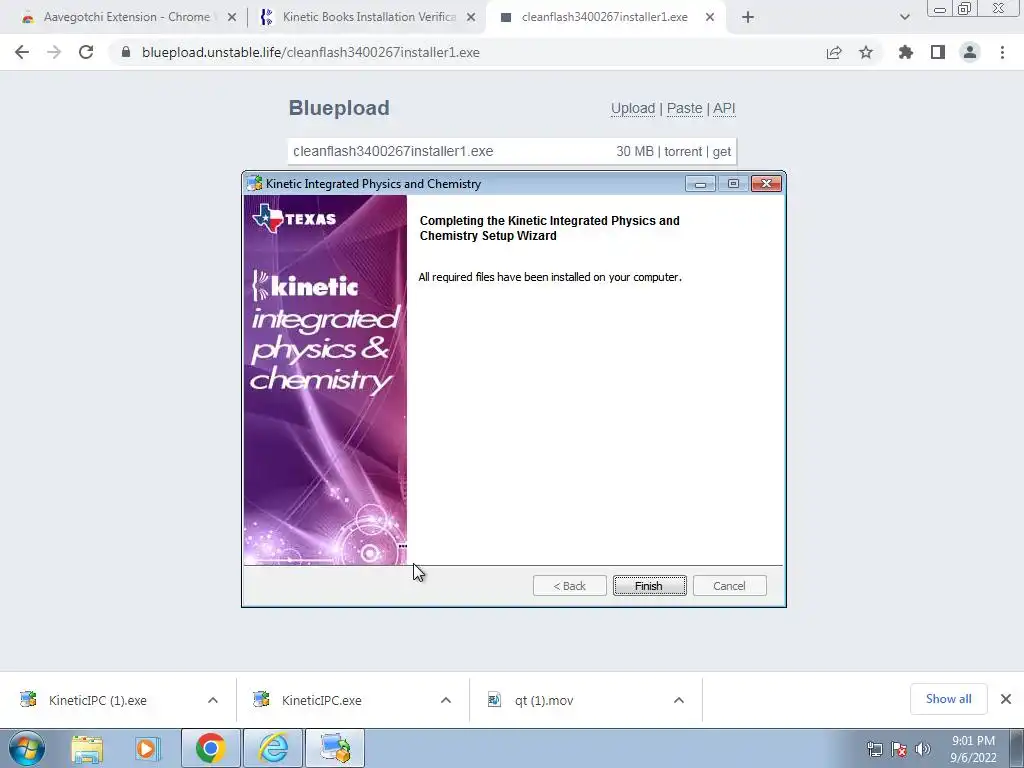Open Internet Explorer from taskbar
This screenshot has width=1024, height=768.
pos(273,748)
